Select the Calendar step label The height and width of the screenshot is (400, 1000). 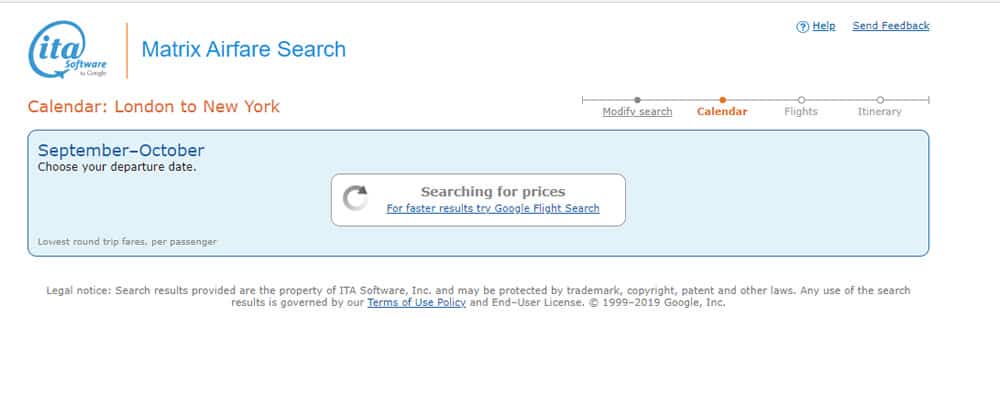pos(722,112)
